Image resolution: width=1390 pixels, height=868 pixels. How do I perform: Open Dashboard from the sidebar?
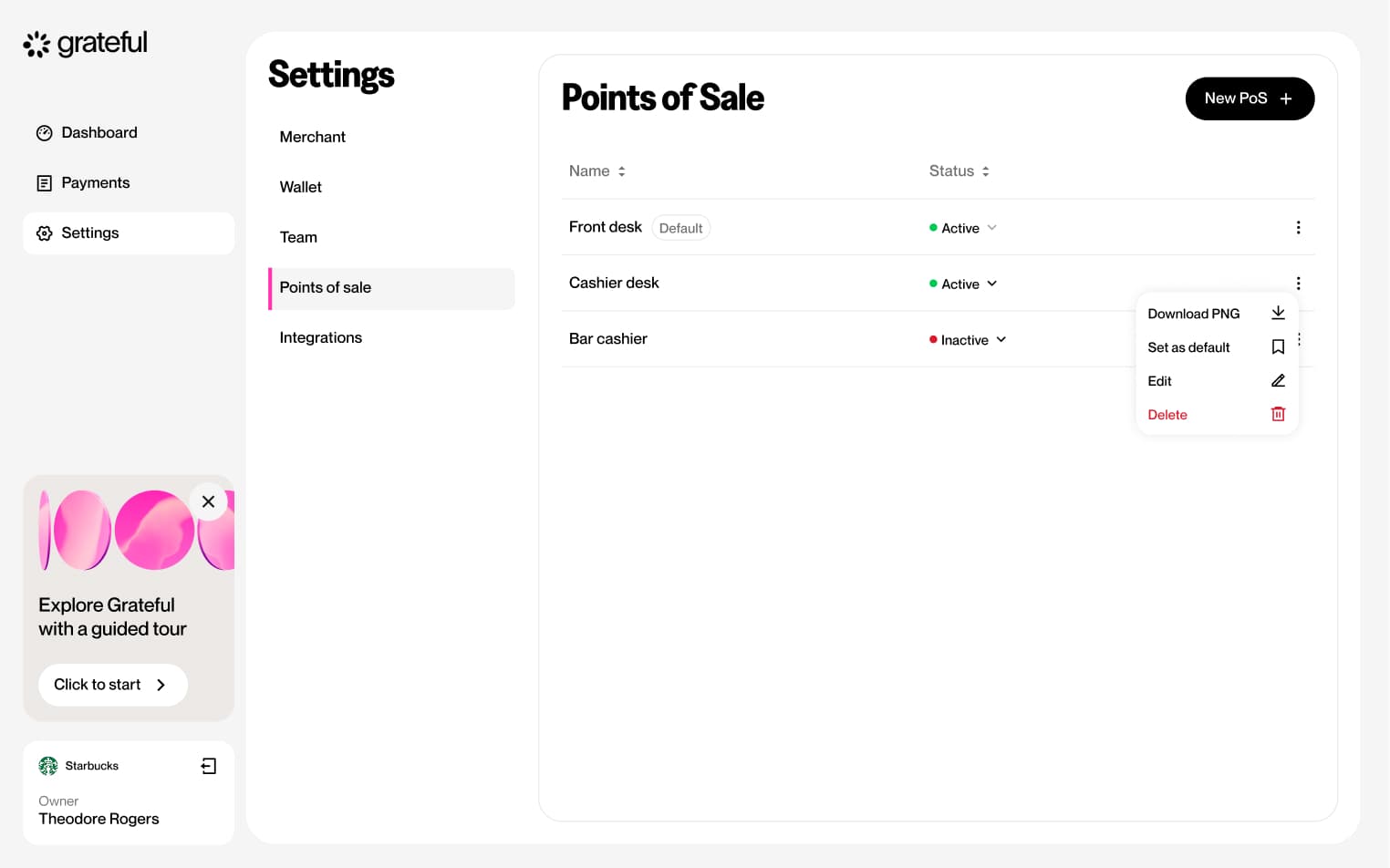[99, 133]
